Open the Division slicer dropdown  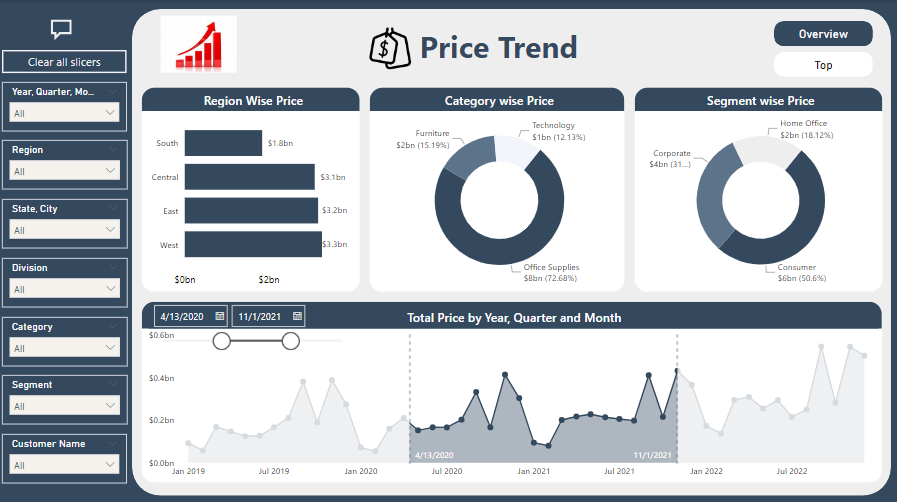tap(110, 289)
